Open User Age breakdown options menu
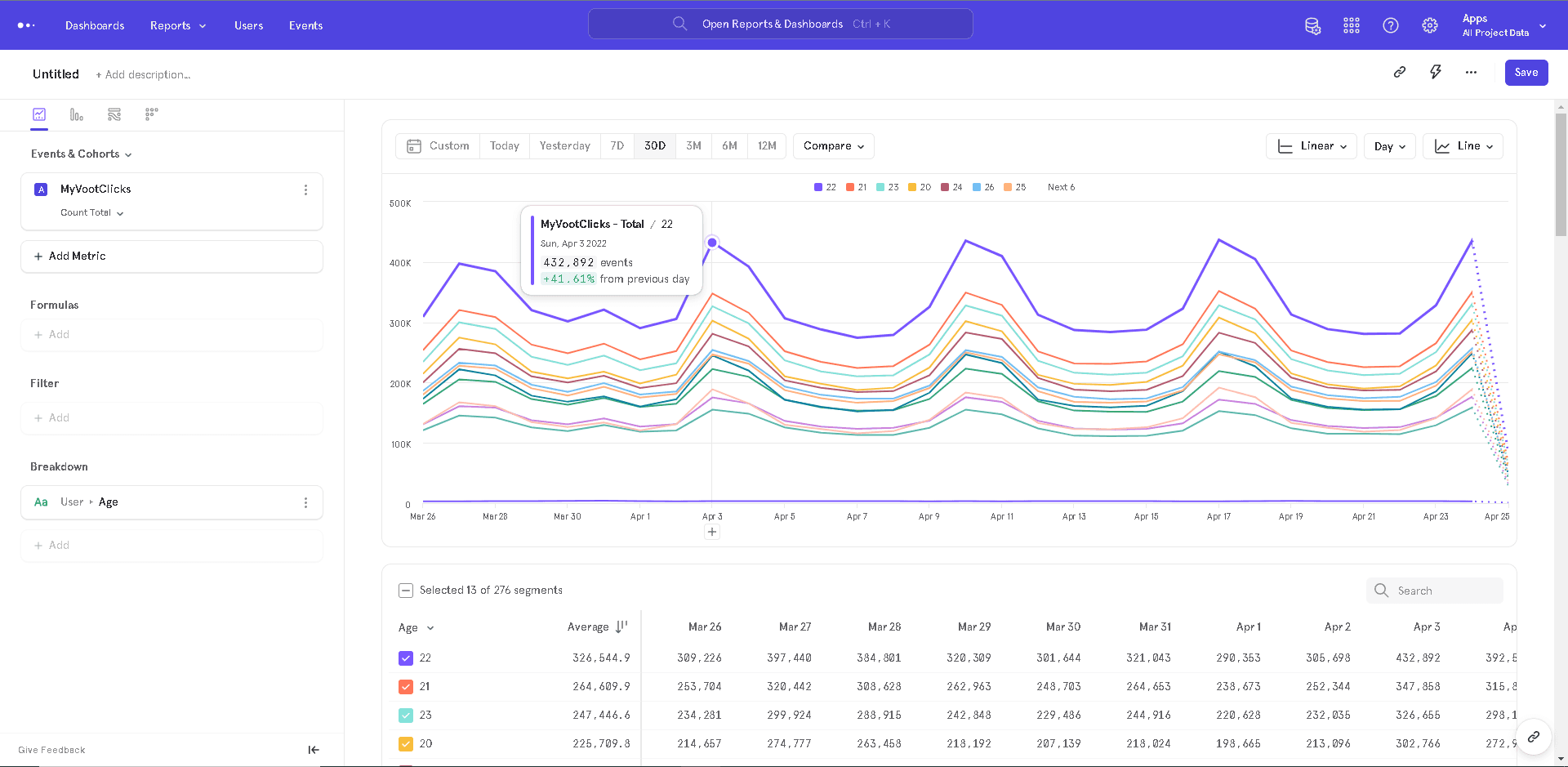 click(306, 502)
